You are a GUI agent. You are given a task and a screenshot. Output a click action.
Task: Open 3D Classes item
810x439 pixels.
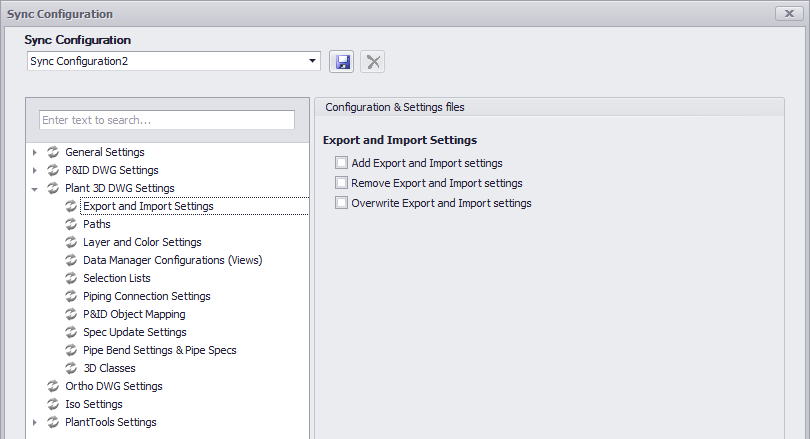pyautogui.click(x=110, y=368)
